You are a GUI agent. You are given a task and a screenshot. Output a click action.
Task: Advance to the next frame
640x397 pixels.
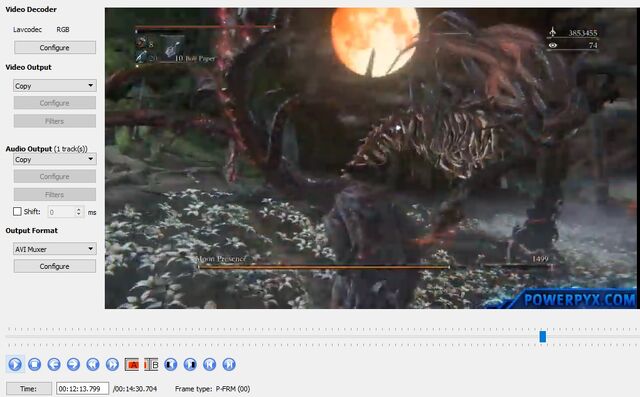coord(73,364)
